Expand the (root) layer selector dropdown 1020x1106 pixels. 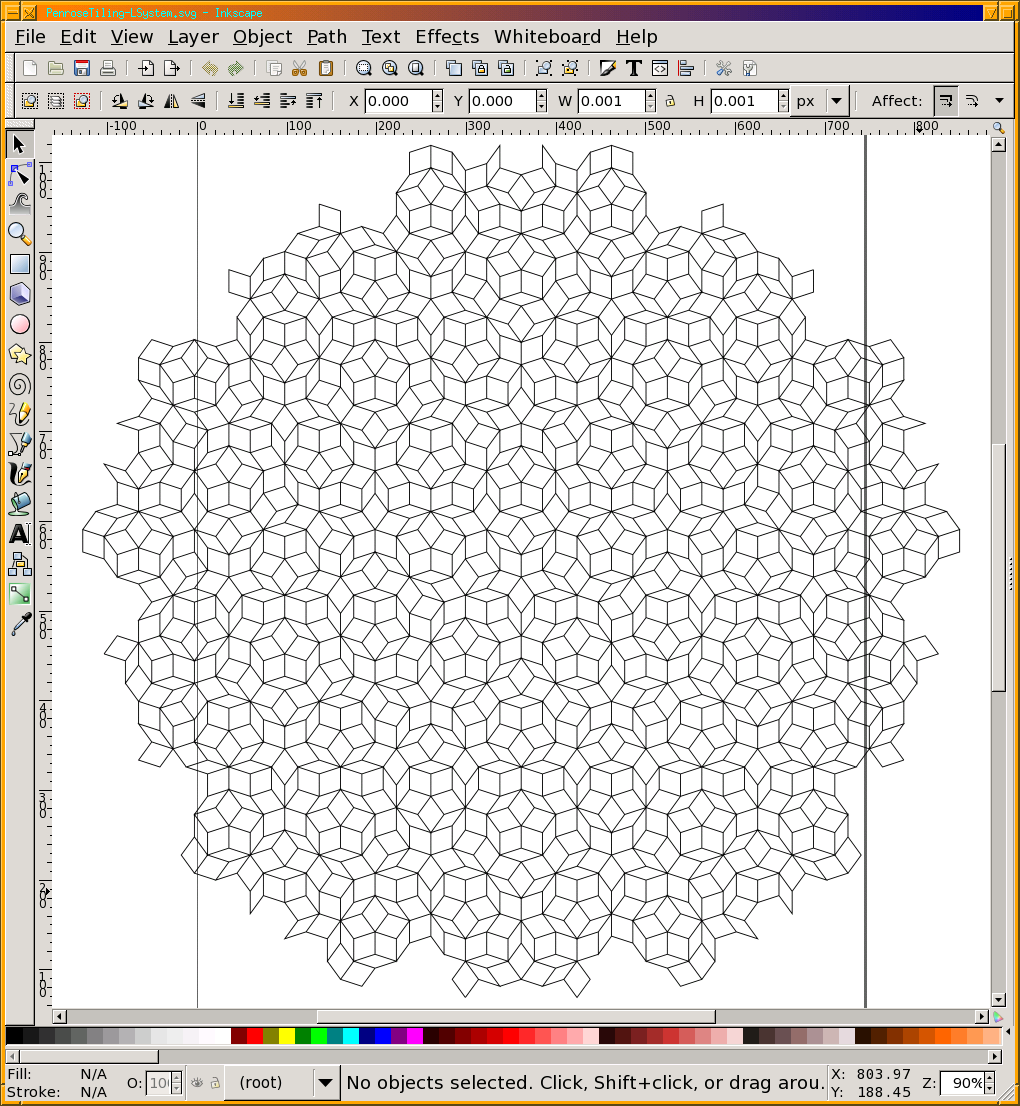pyautogui.click(x=326, y=1082)
